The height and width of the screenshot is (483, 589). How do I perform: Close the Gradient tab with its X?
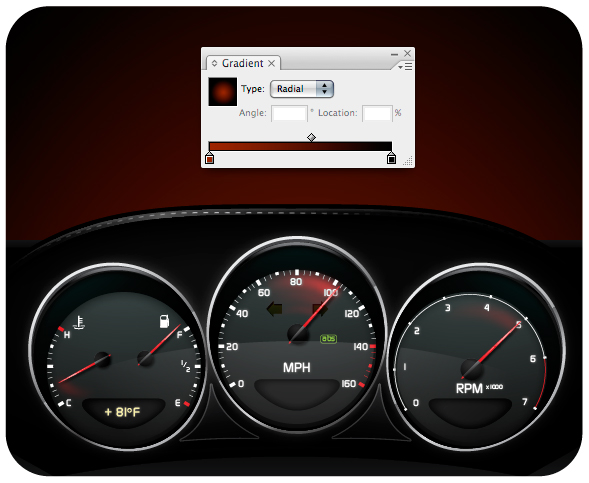coord(272,63)
